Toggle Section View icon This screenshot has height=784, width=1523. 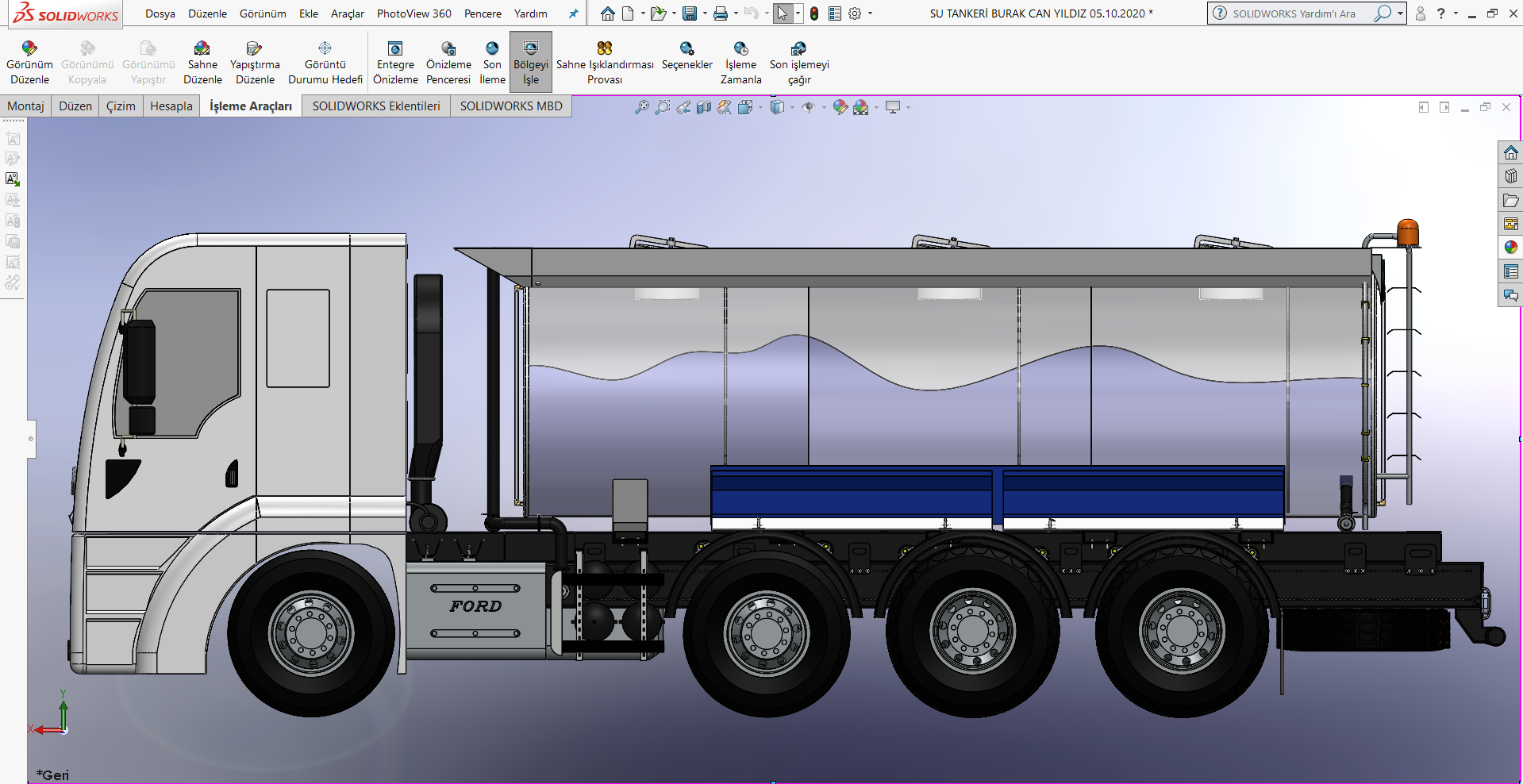(x=704, y=107)
